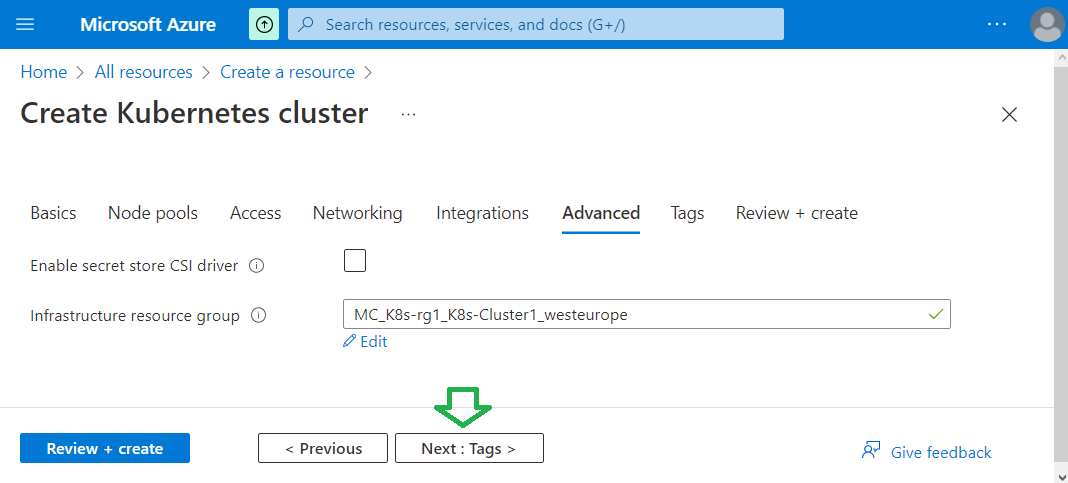Switch to the Tags tab
The width and height of the screenshot is (1068, 483).
(687, 213)
